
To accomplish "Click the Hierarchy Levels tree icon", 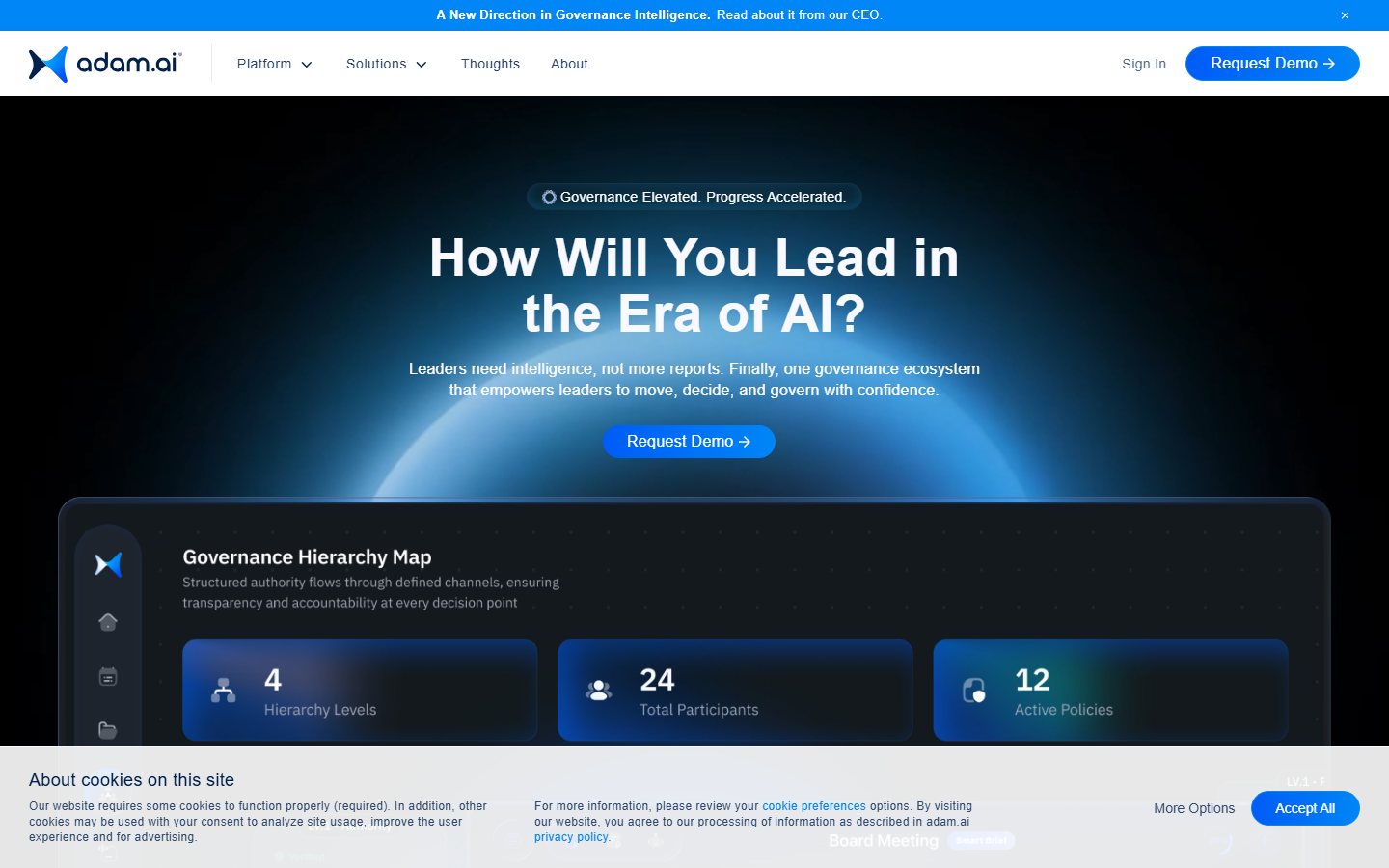I will [224, 691].
